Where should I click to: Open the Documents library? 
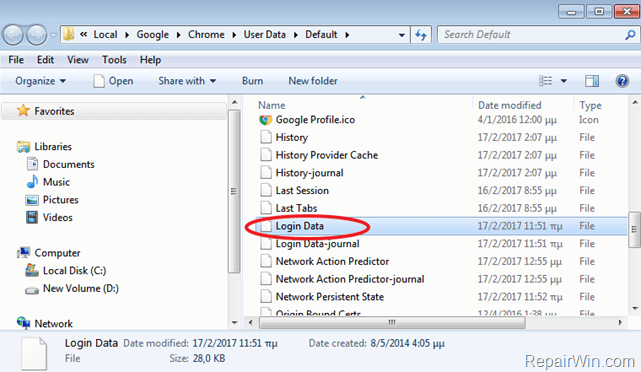pyautogui.click(x=69, y=164)
